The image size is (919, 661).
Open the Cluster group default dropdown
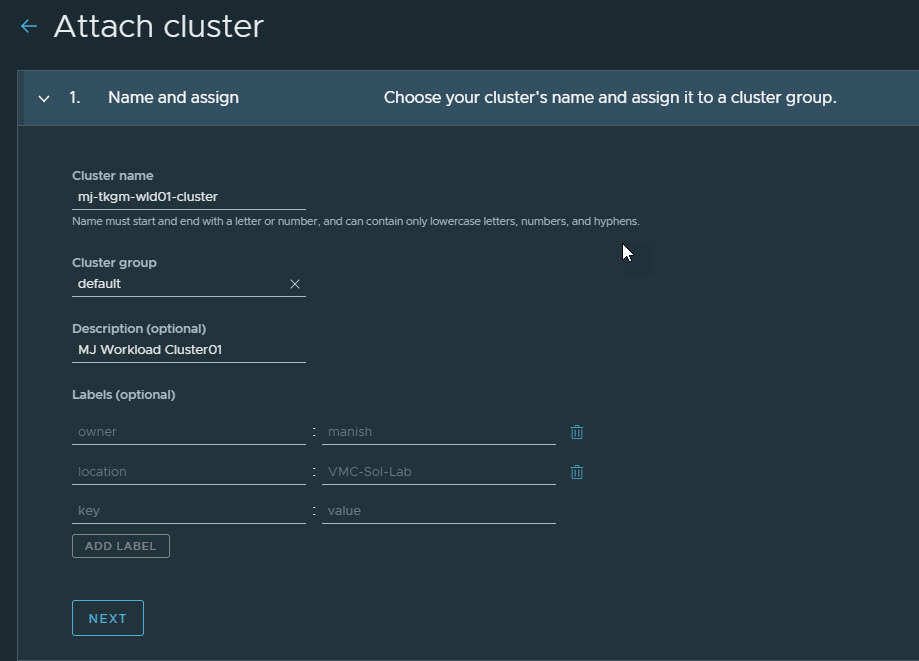pos(180,284)
